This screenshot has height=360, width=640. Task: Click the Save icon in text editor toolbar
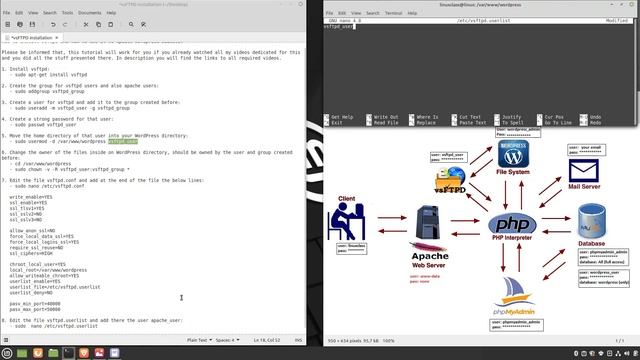(32, 24)
